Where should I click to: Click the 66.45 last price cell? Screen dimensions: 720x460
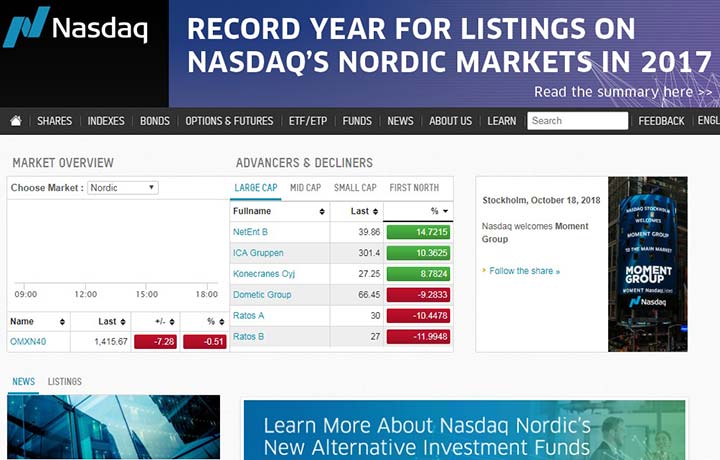tap(369, 295)
